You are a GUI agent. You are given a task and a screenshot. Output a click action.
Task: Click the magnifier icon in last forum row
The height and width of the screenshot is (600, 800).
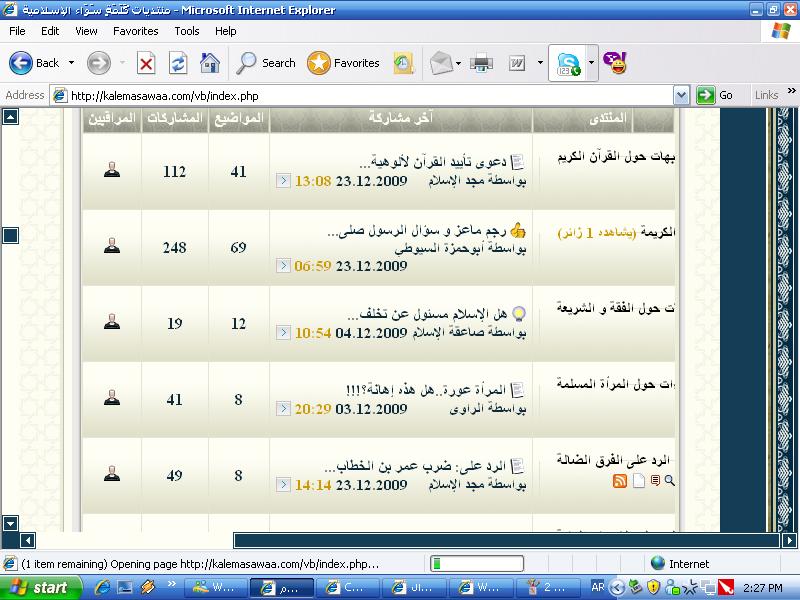(x=670, y=481)
